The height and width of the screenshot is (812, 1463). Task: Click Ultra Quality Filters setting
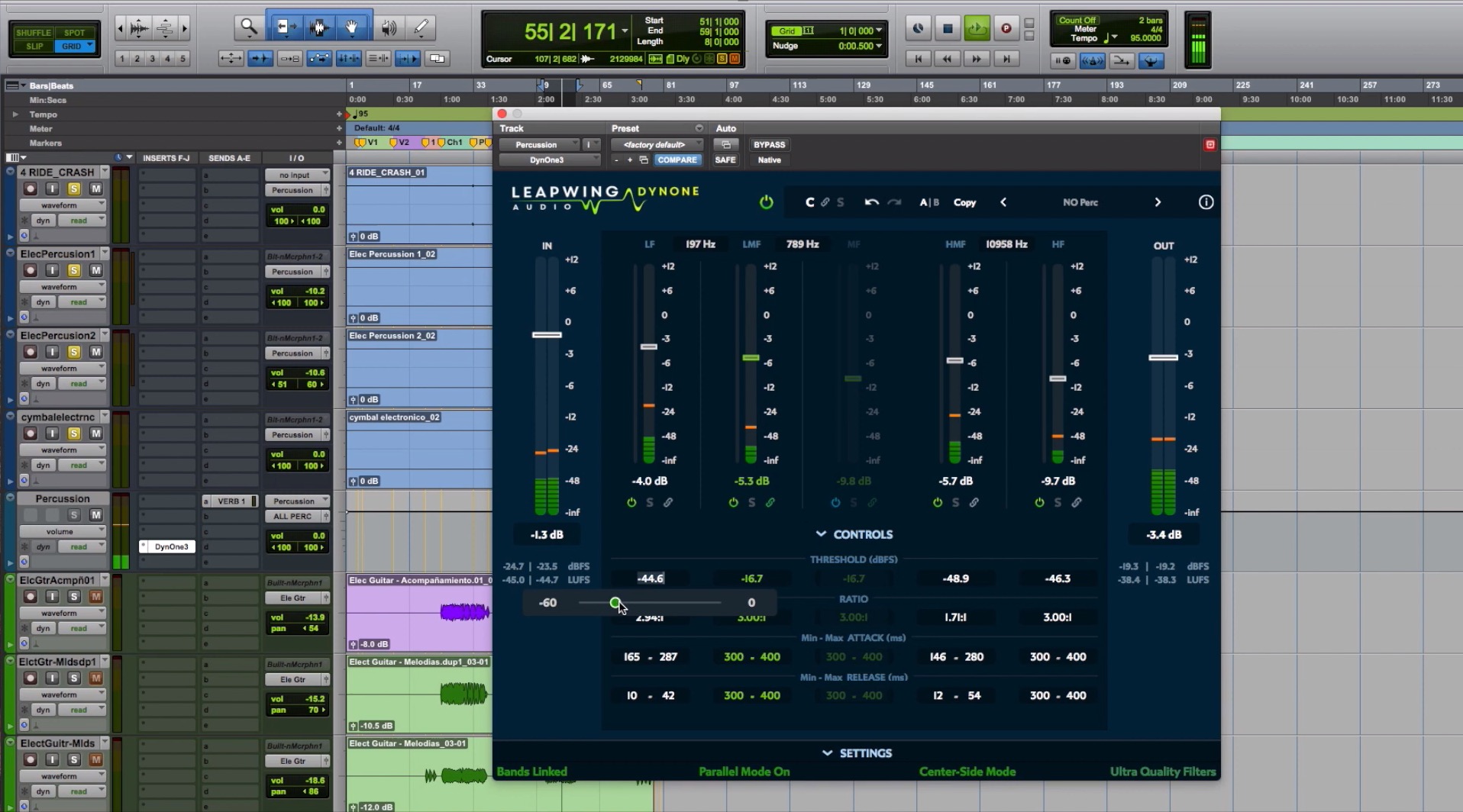point(1163,772)
